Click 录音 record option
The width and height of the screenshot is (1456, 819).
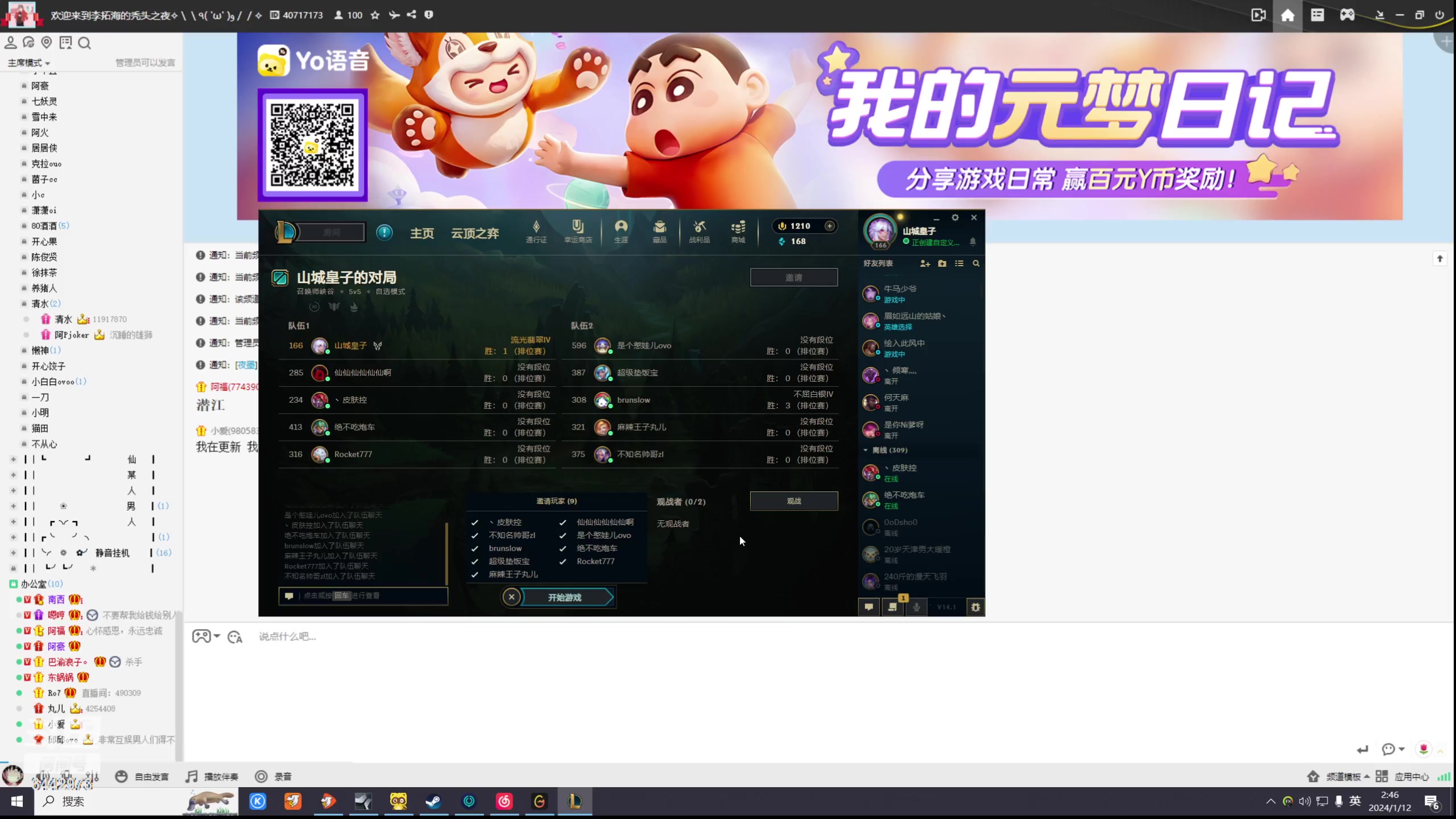(x=274, y=776)
